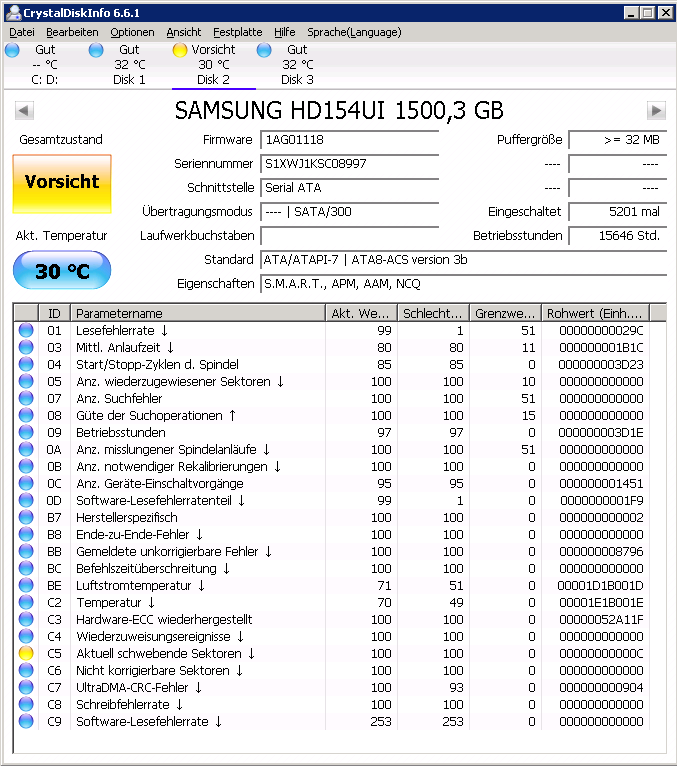This screenshot has height=766, width=677.
Task: Click status icon of Nicht korrigierbare Sektoren
Action: pos(26,670)
